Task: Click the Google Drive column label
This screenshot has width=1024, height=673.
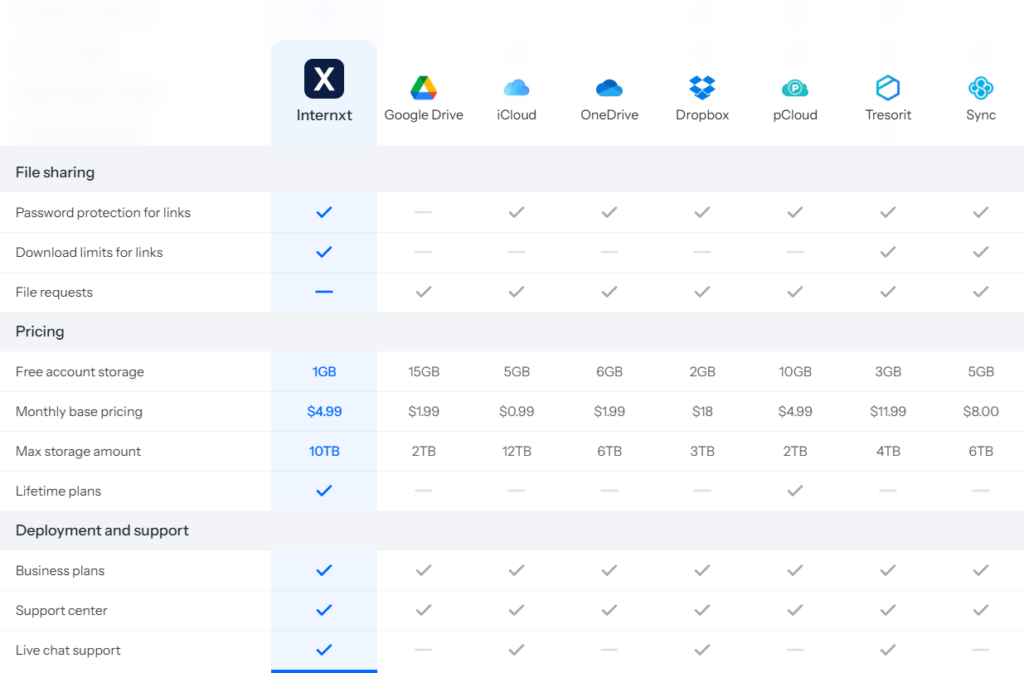Action: tap(423, 115)
